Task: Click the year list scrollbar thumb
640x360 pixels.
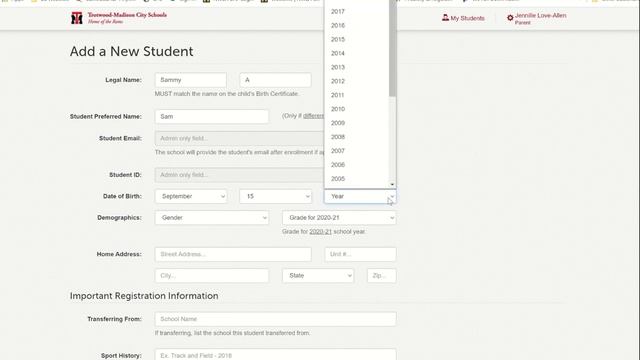Action: (x=392, y=48)
